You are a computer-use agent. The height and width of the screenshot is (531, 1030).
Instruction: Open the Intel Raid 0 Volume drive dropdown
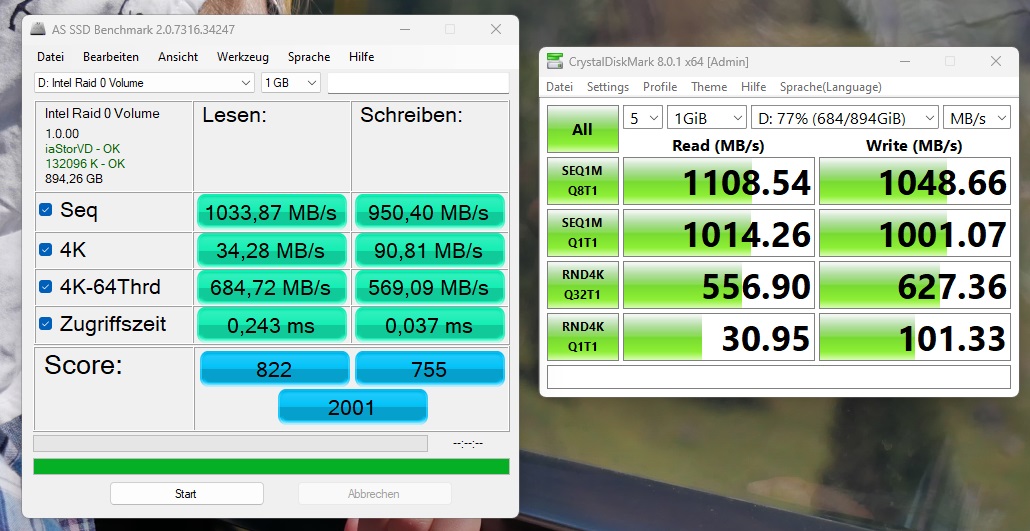(x=144, y=83)
